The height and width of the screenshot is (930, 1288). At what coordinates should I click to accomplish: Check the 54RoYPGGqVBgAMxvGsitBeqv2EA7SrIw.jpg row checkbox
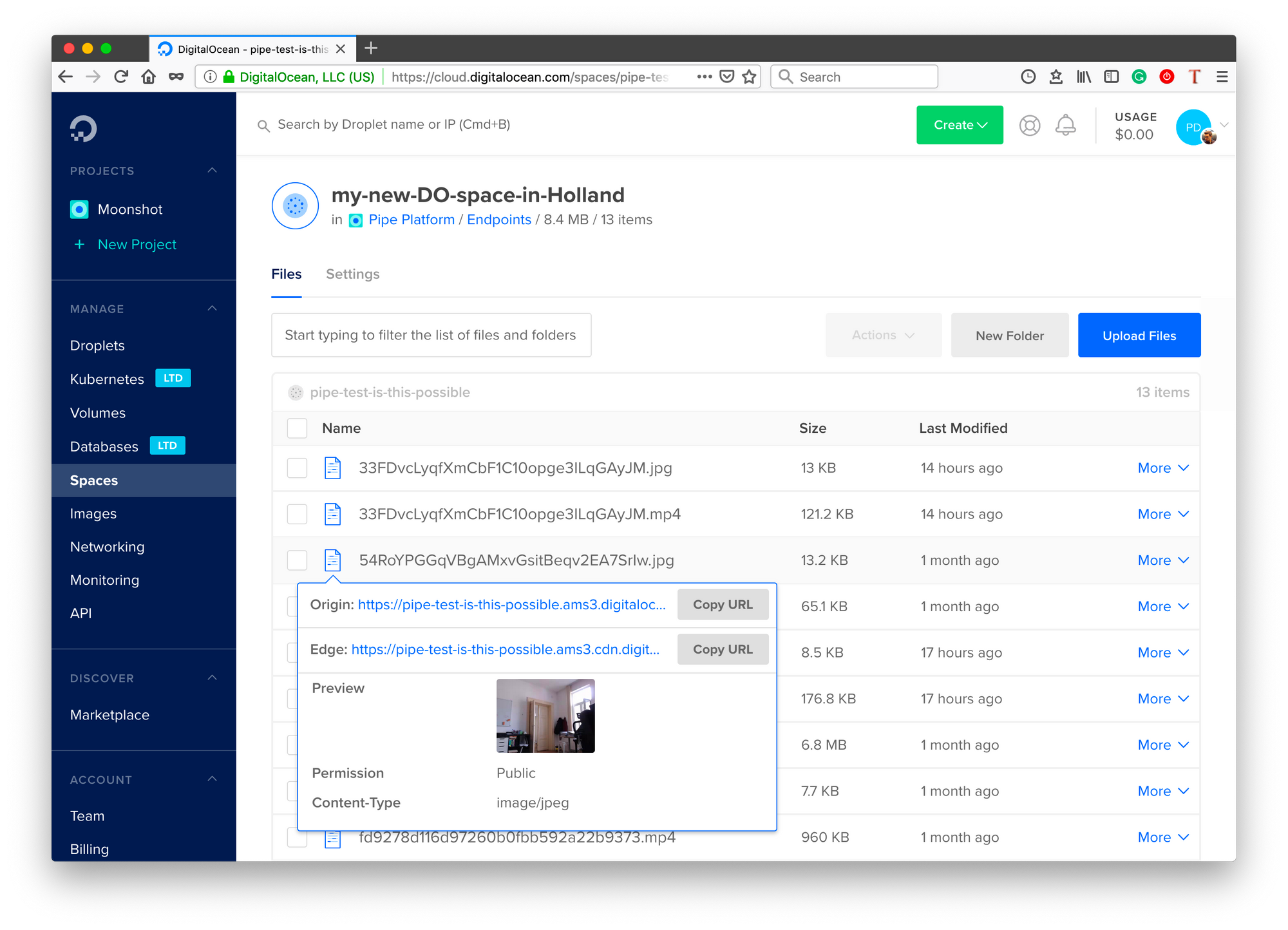297,560
